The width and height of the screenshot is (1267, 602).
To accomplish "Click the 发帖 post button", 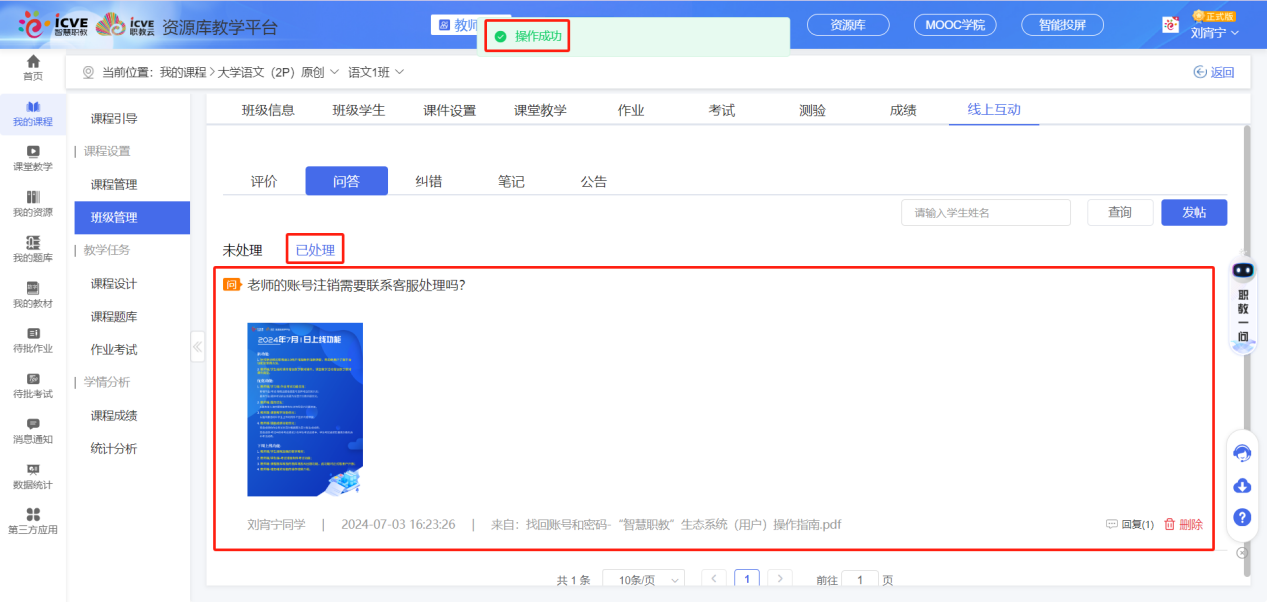I will 1194,212.
